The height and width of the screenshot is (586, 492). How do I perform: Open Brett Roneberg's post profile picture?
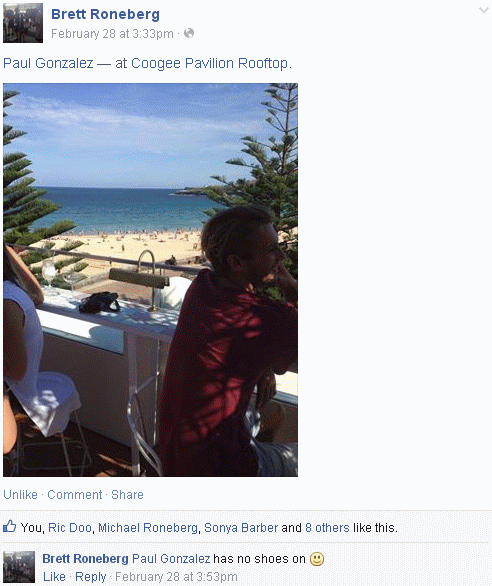(23, 23)
